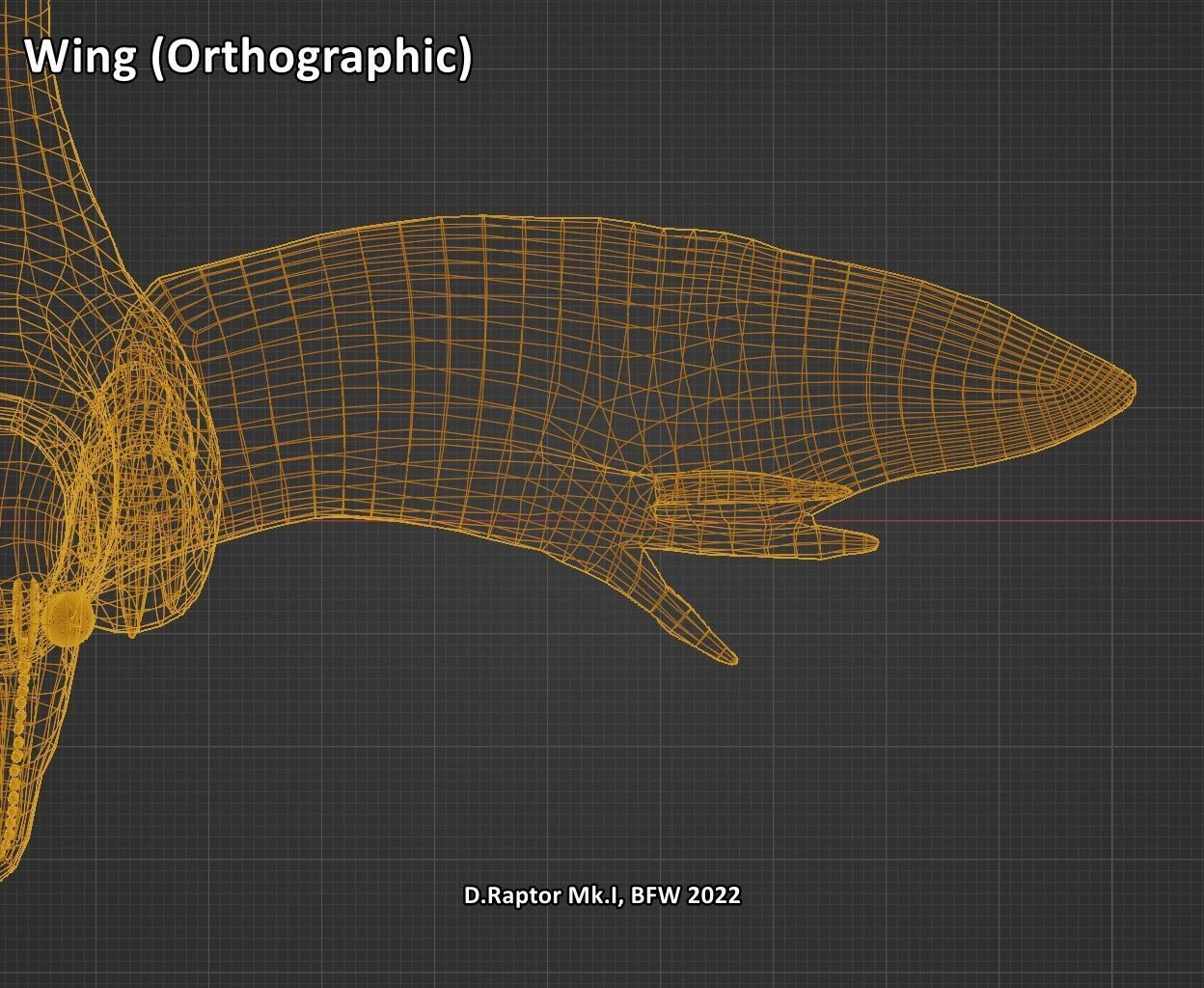The image size is (1204, 988).
Task: Click the "D.Raptor Mk.I, BFW 2022" caption
Action: 602,895
